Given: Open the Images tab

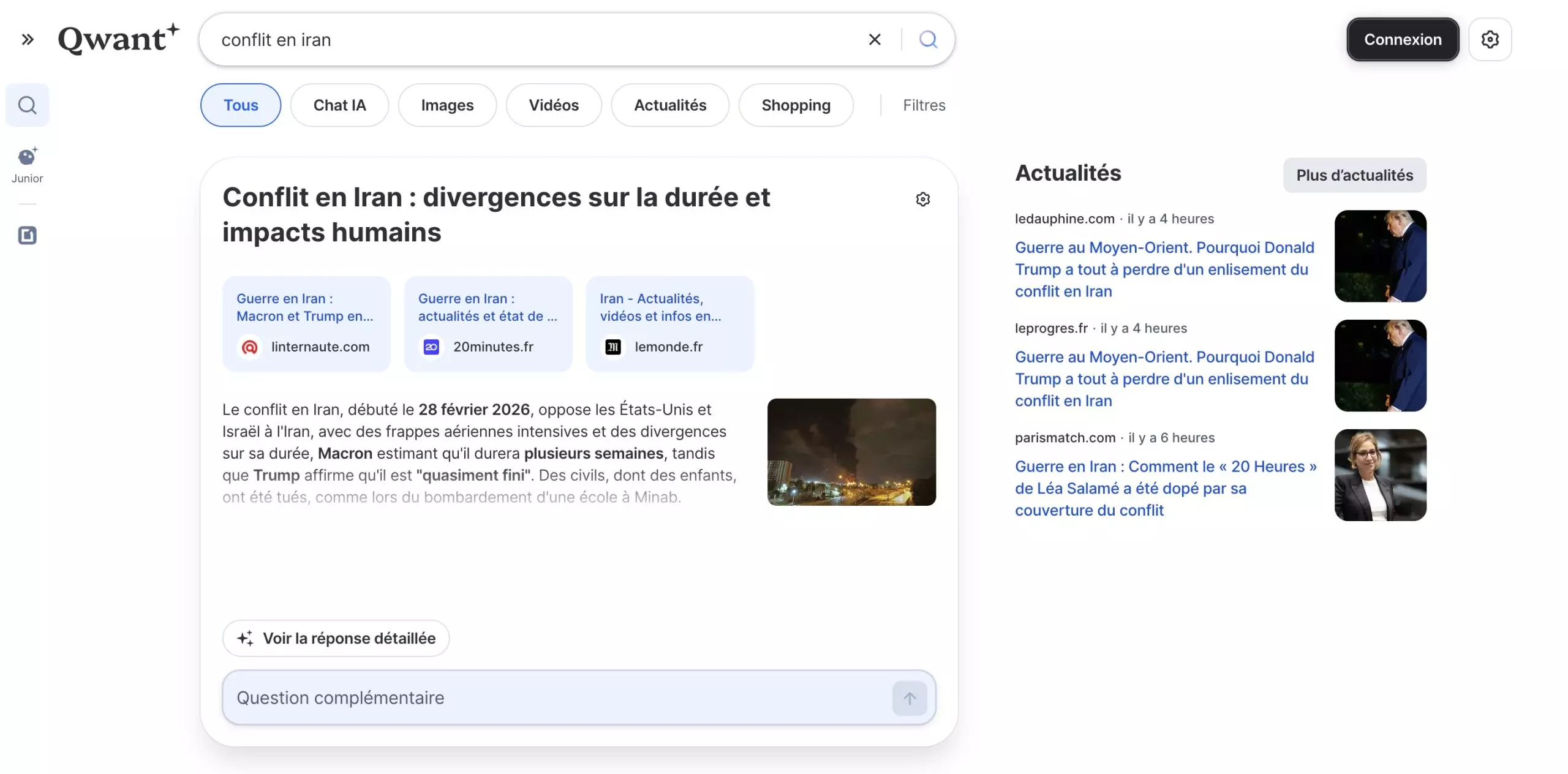Looking at the screenshot, I should click(x=447, y=105).
